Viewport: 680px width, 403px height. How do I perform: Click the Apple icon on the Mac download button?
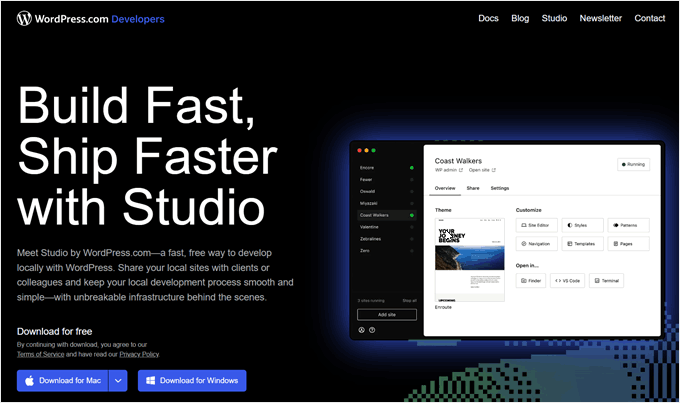pos(29,380)
